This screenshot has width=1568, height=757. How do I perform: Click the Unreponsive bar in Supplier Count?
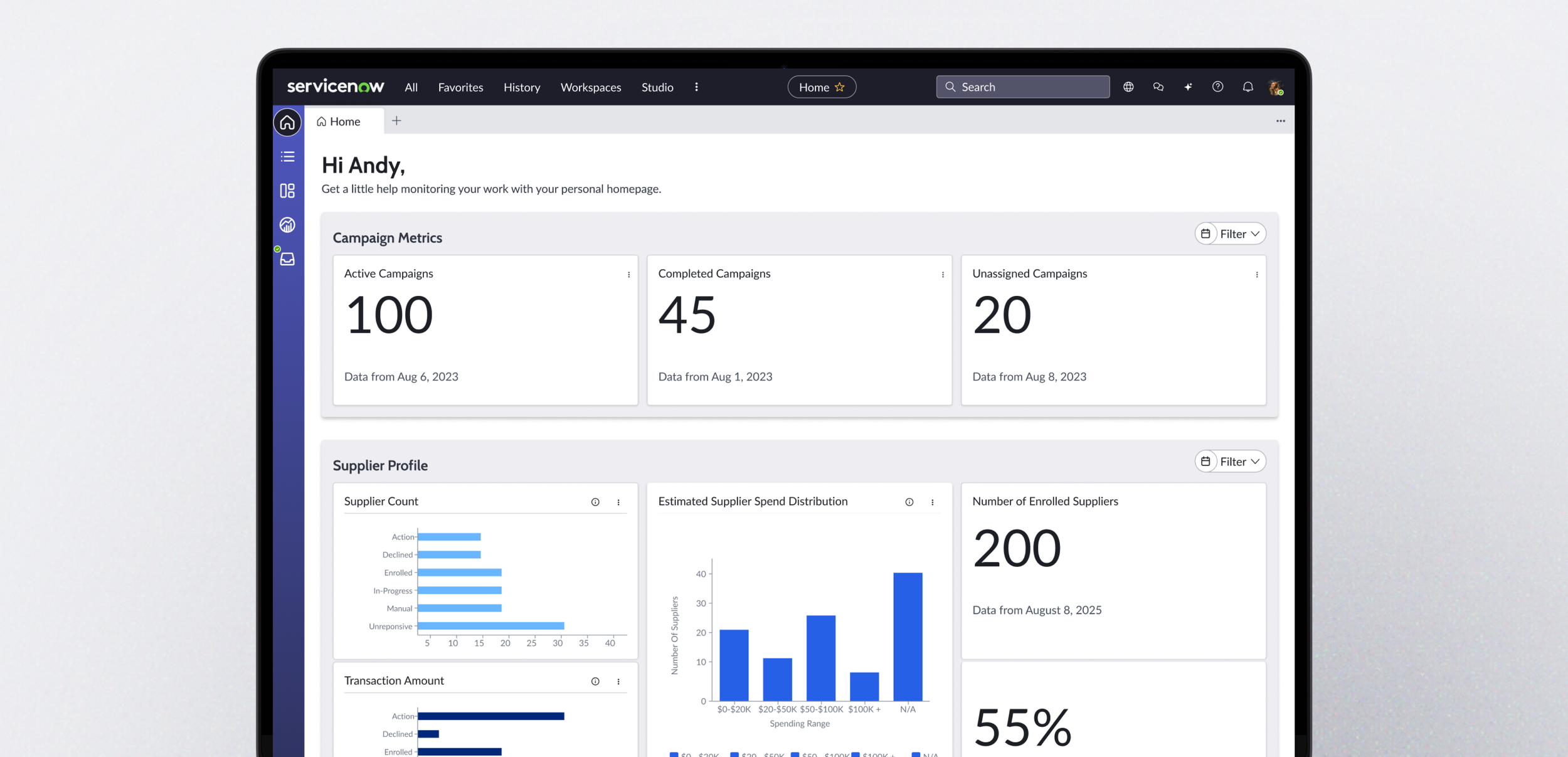491,626
